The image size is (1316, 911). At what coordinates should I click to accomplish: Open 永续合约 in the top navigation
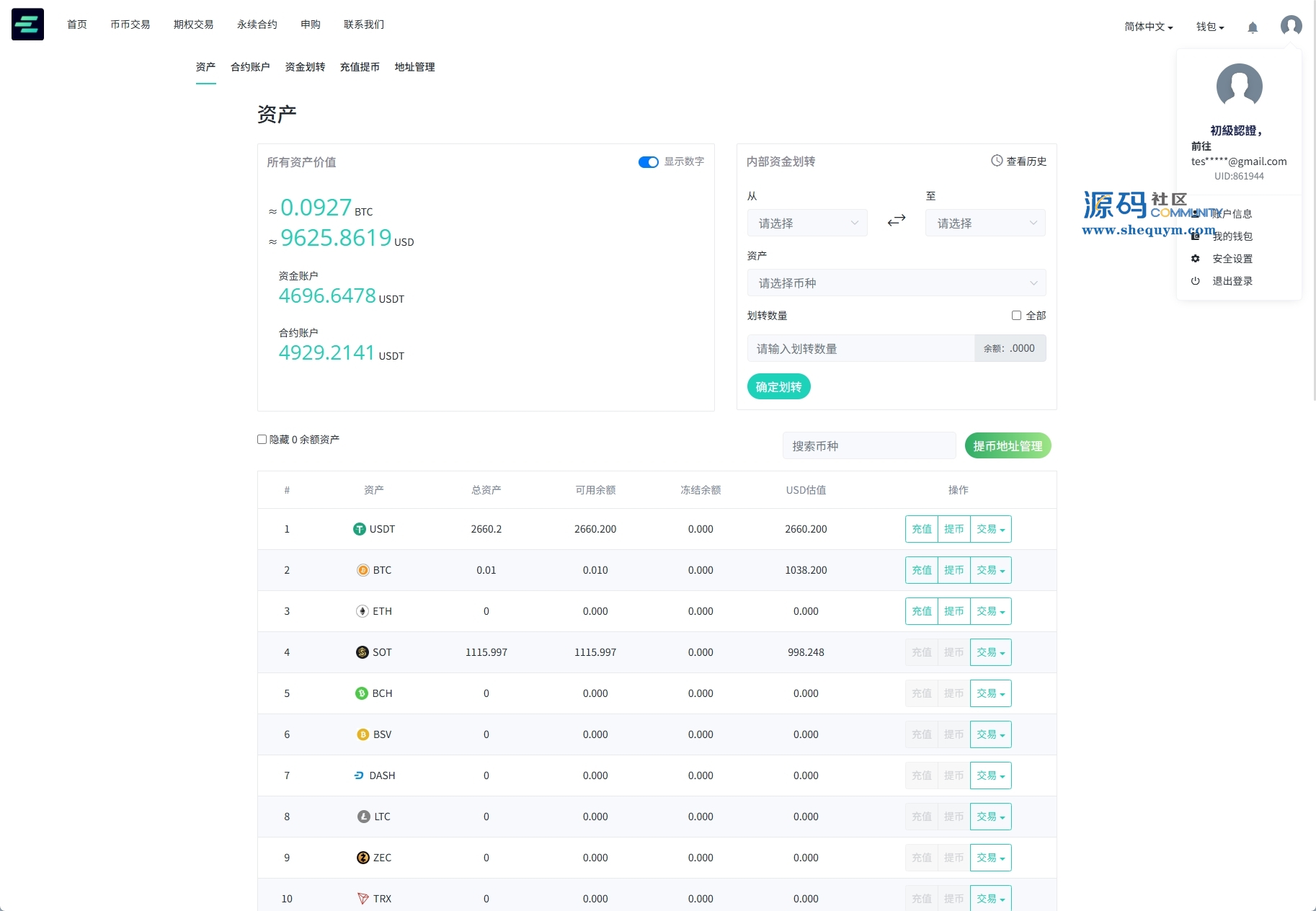coord(257,25)
